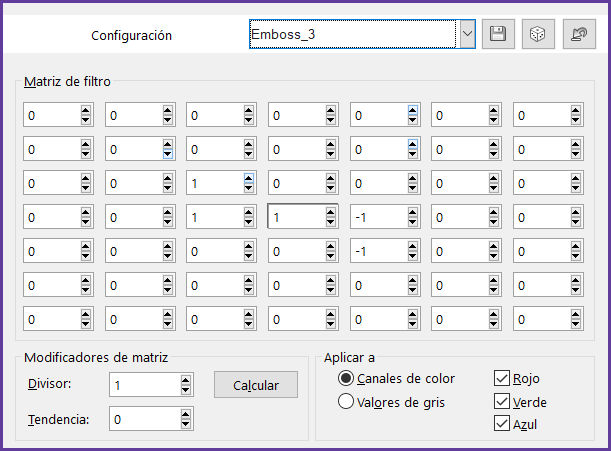This screenshot has height=451, width=611.
Task: Click the save preset floppy disk icon
Action: pyautogui.click(x=498, y=34)
